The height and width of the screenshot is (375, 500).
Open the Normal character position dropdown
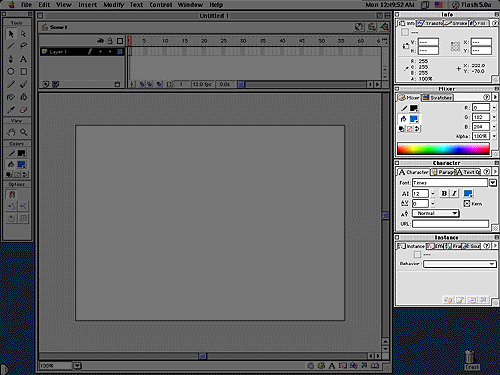436,213
